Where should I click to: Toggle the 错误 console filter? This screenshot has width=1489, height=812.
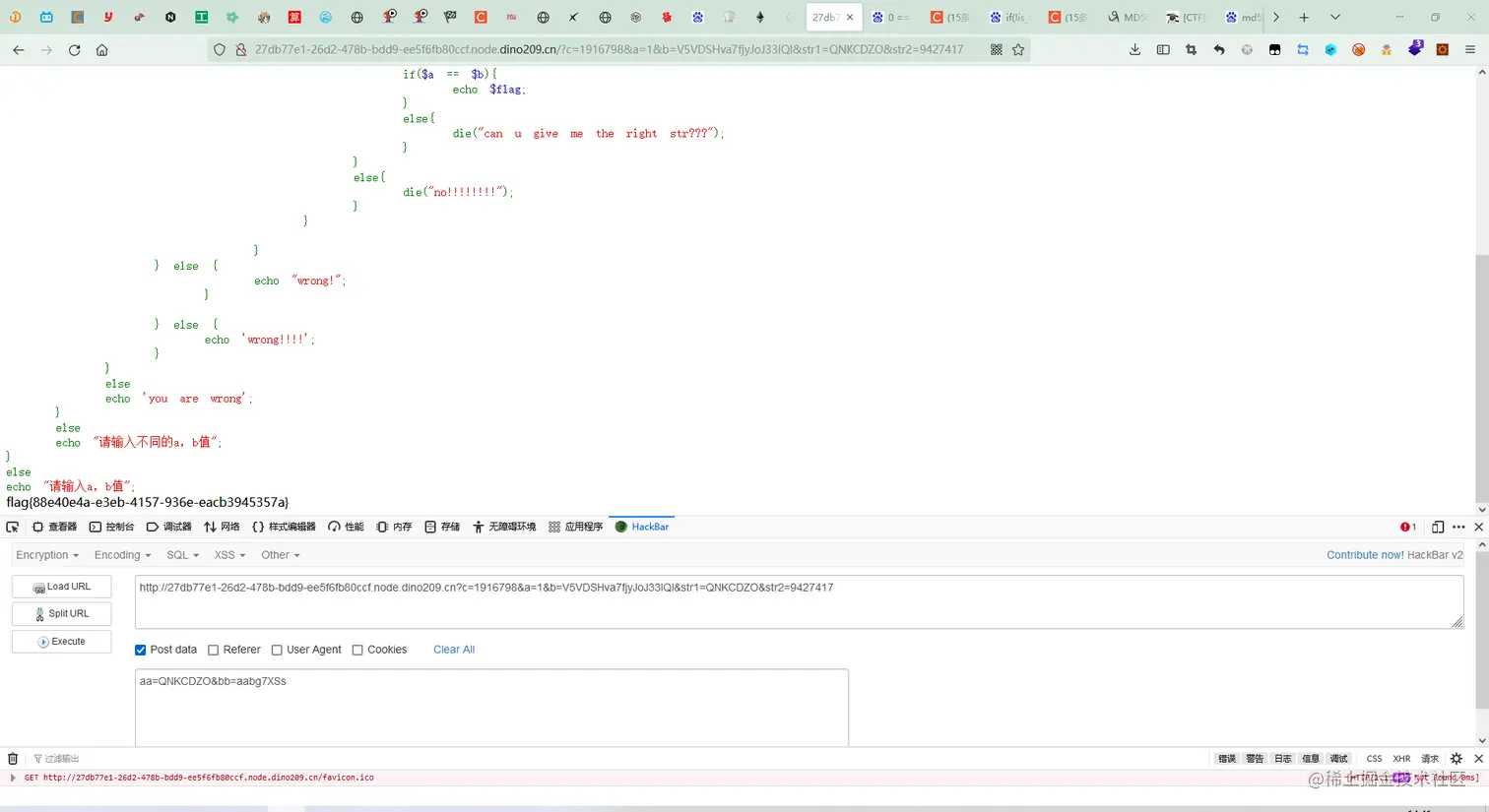pos(1226,758)
